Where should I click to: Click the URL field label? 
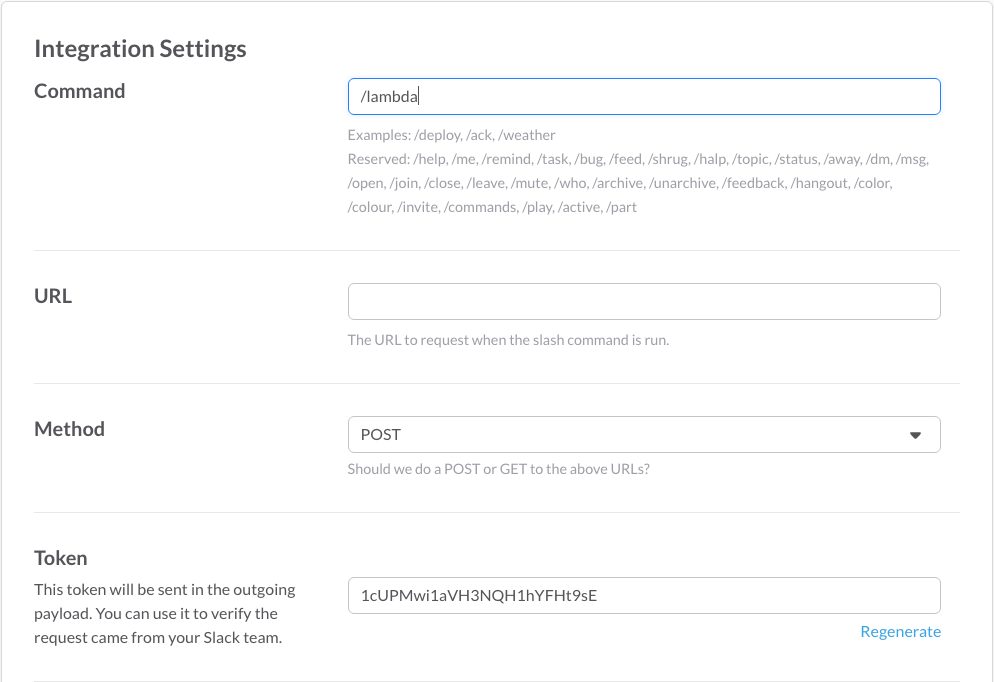(x=53, y=296)
